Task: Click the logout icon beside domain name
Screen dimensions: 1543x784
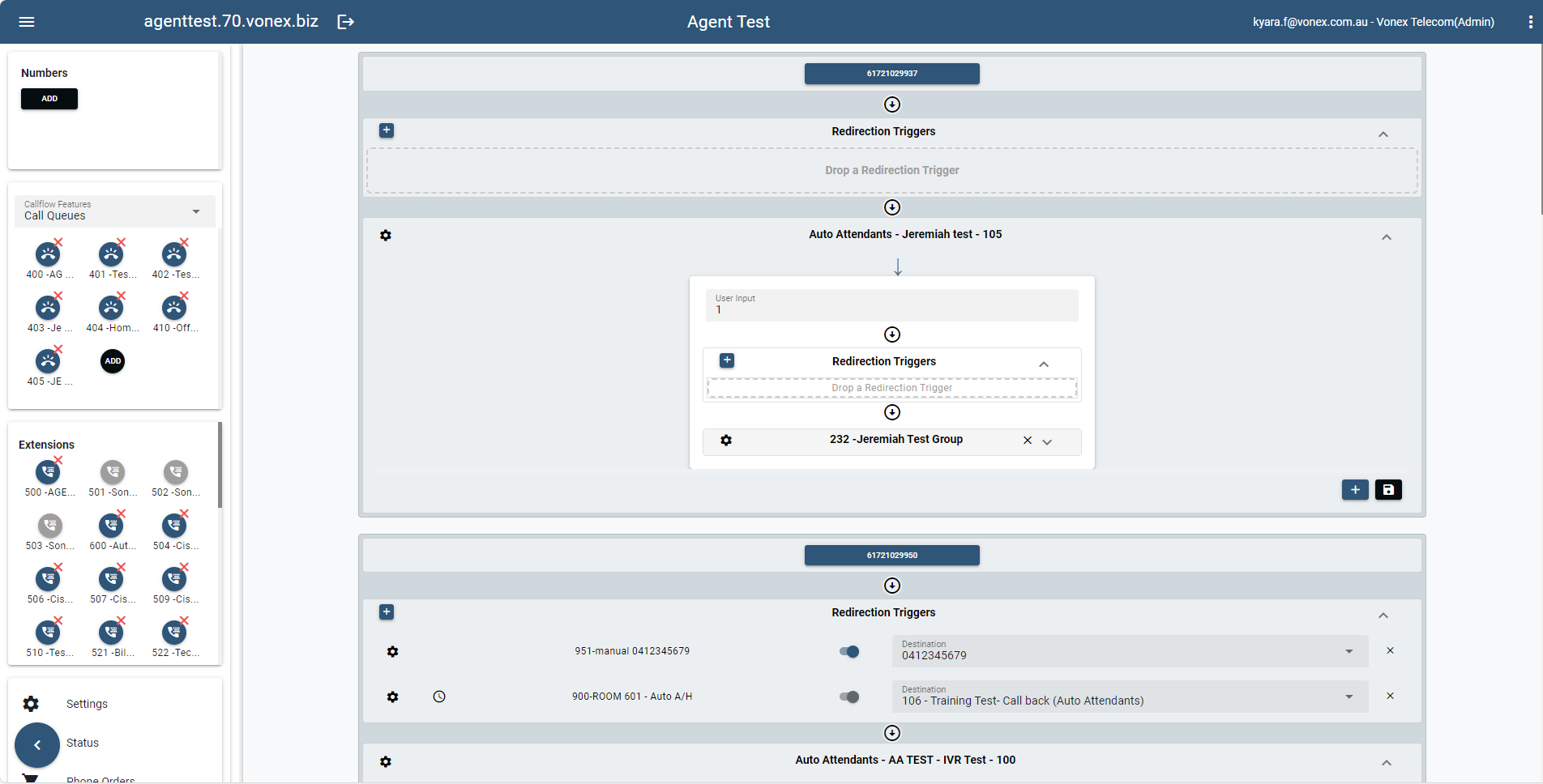Action: [x=346, y=22]
